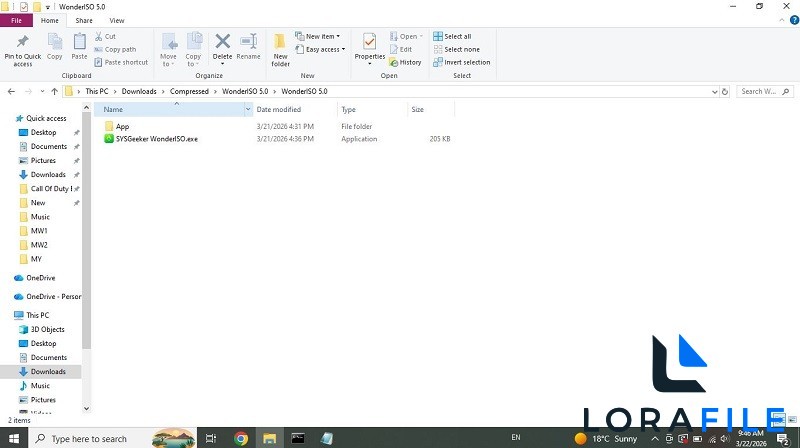Go up one folder level

55,91
